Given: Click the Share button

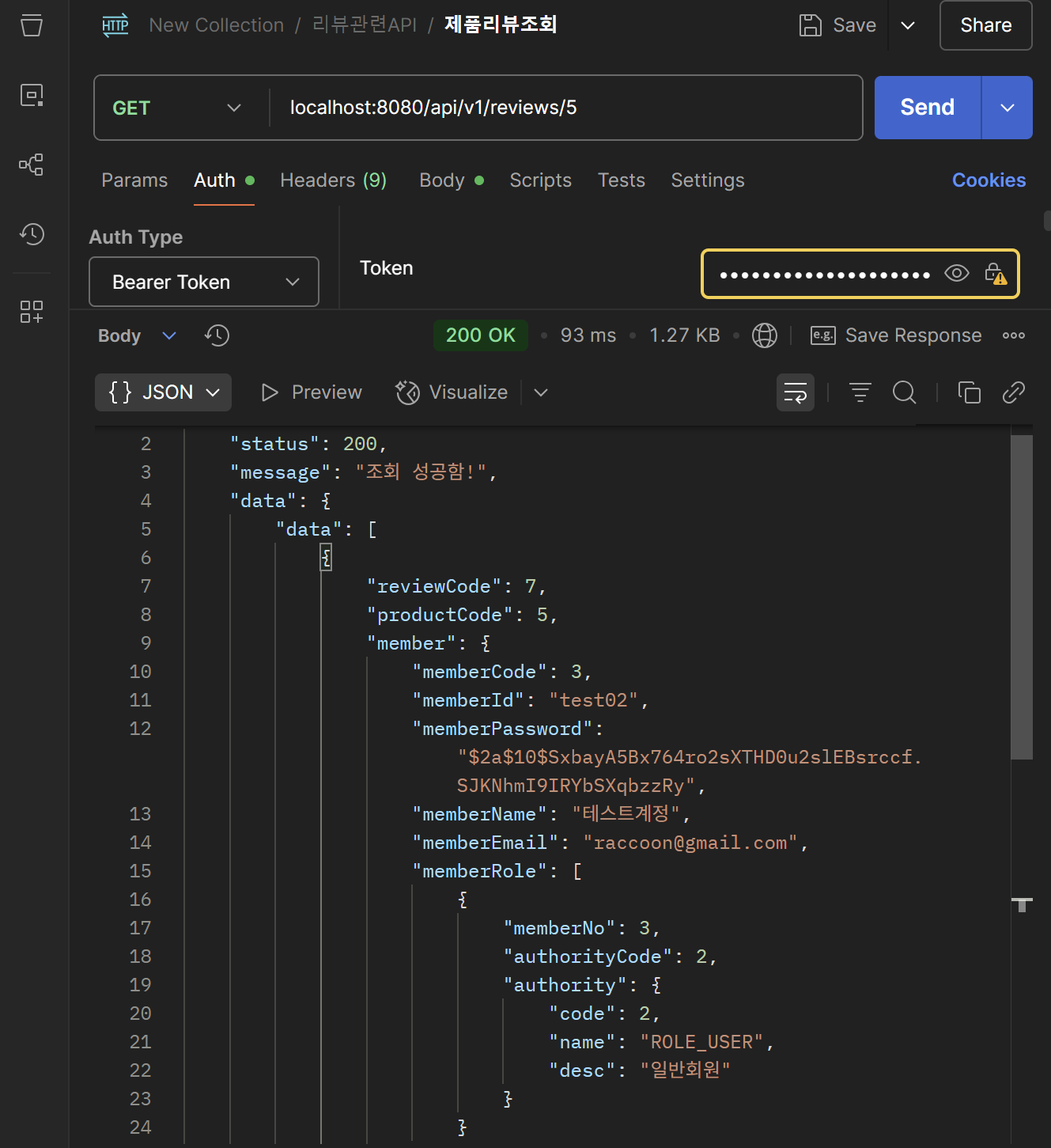Looking at the screenshot, I should (986, 25).
